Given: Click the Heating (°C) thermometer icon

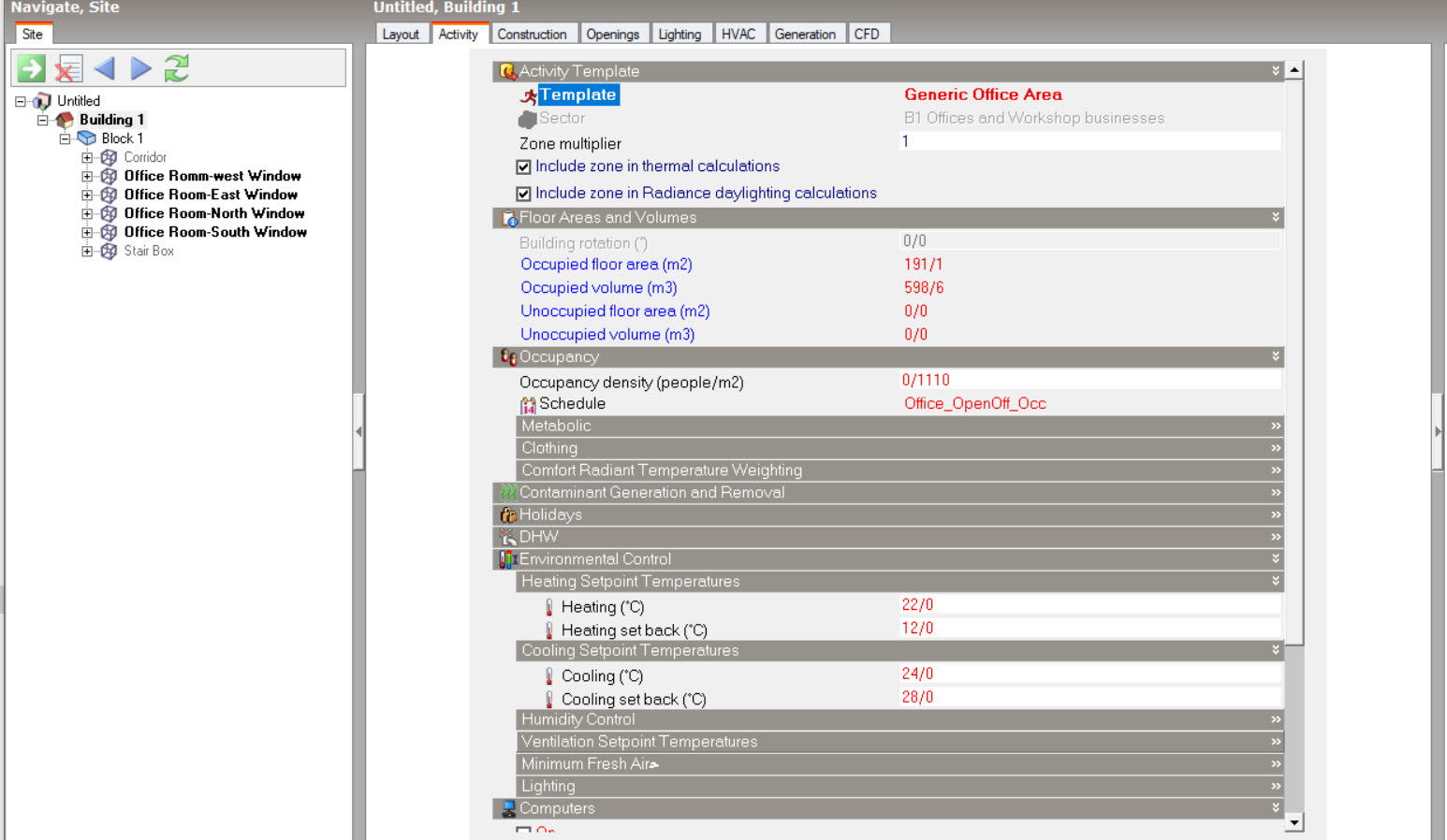Looking at the screenshot, I should (549, 607).
